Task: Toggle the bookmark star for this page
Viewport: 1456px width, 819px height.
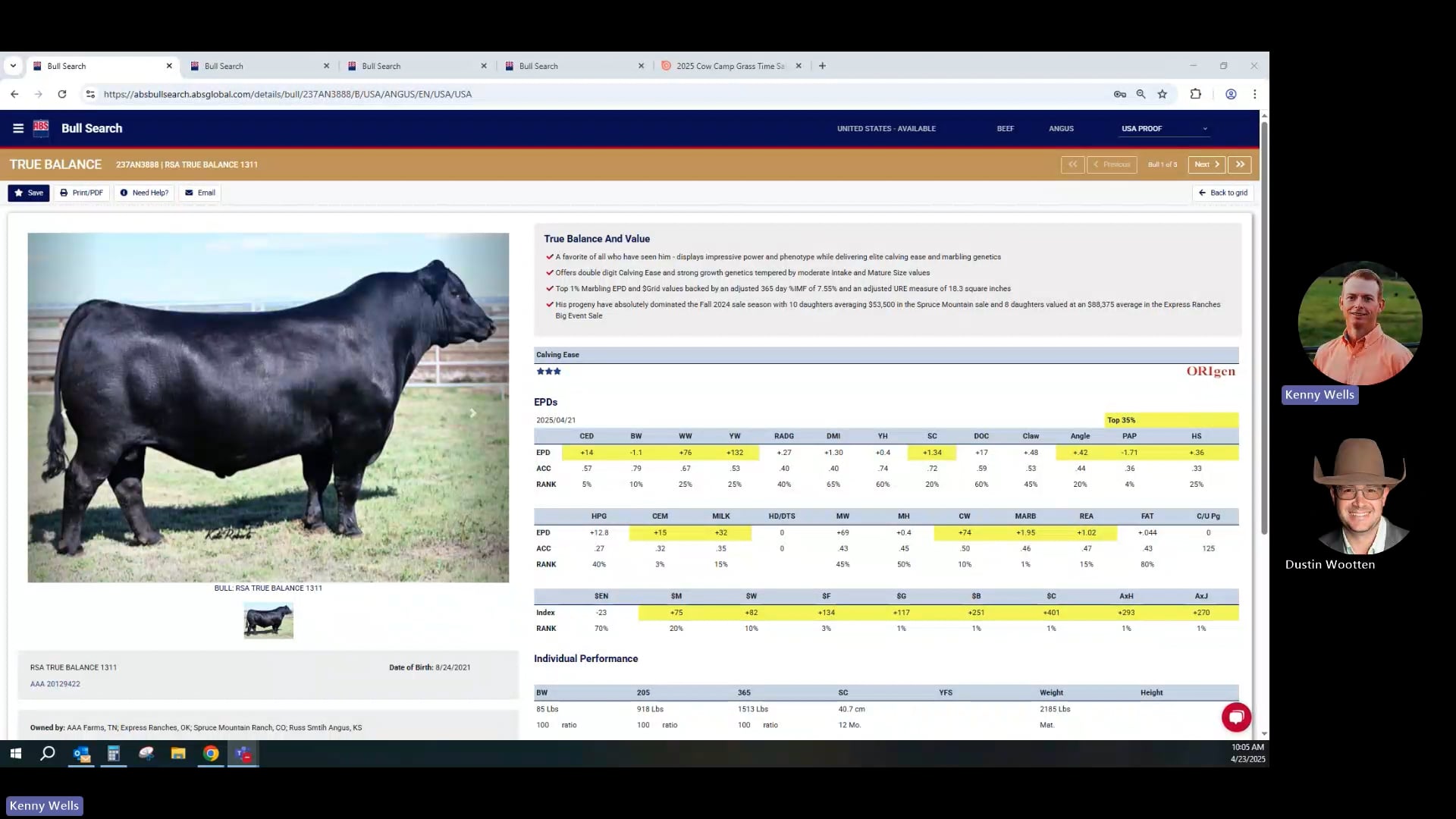Action: pos(1163,94)
